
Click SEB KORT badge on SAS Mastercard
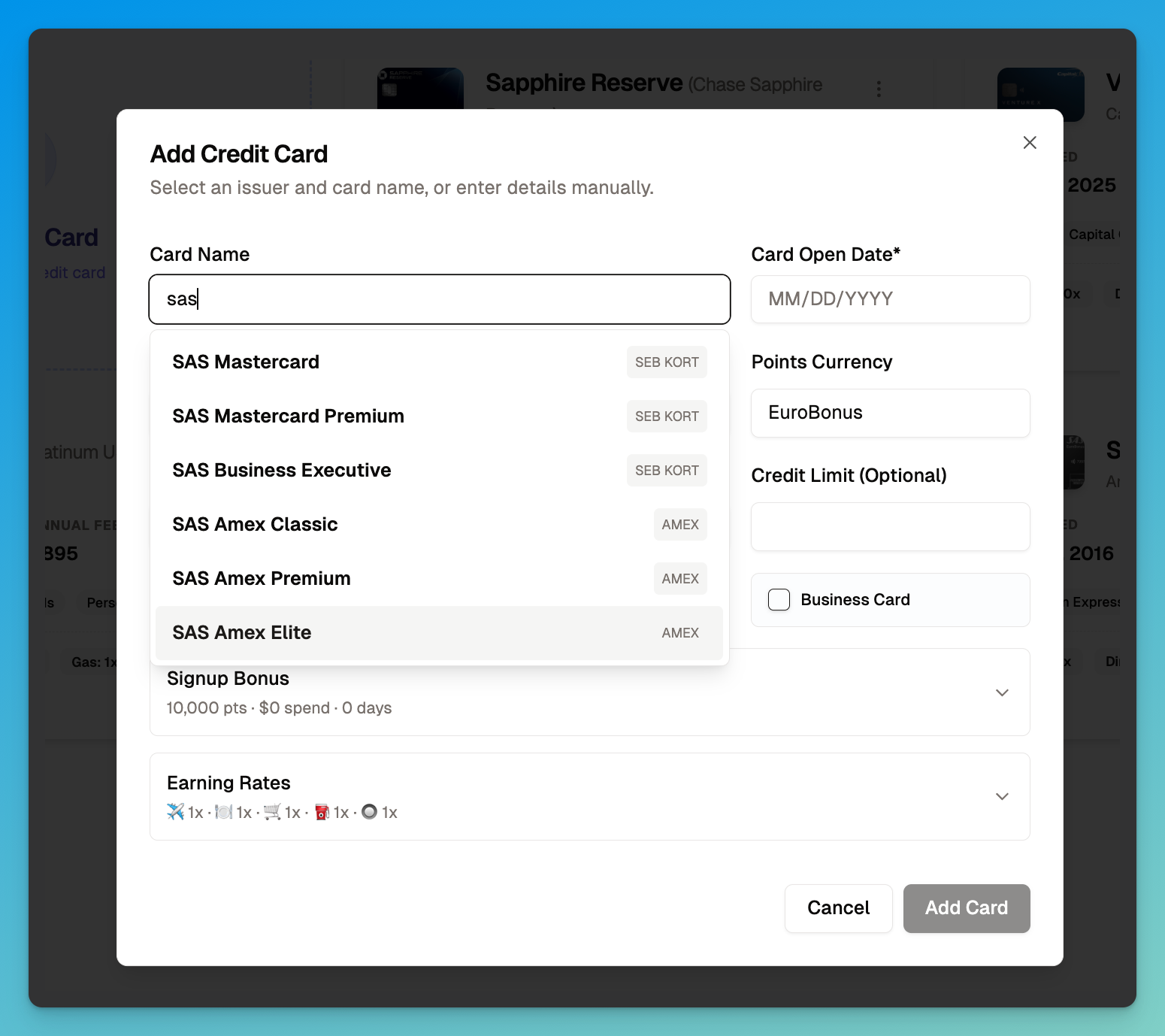667,362
